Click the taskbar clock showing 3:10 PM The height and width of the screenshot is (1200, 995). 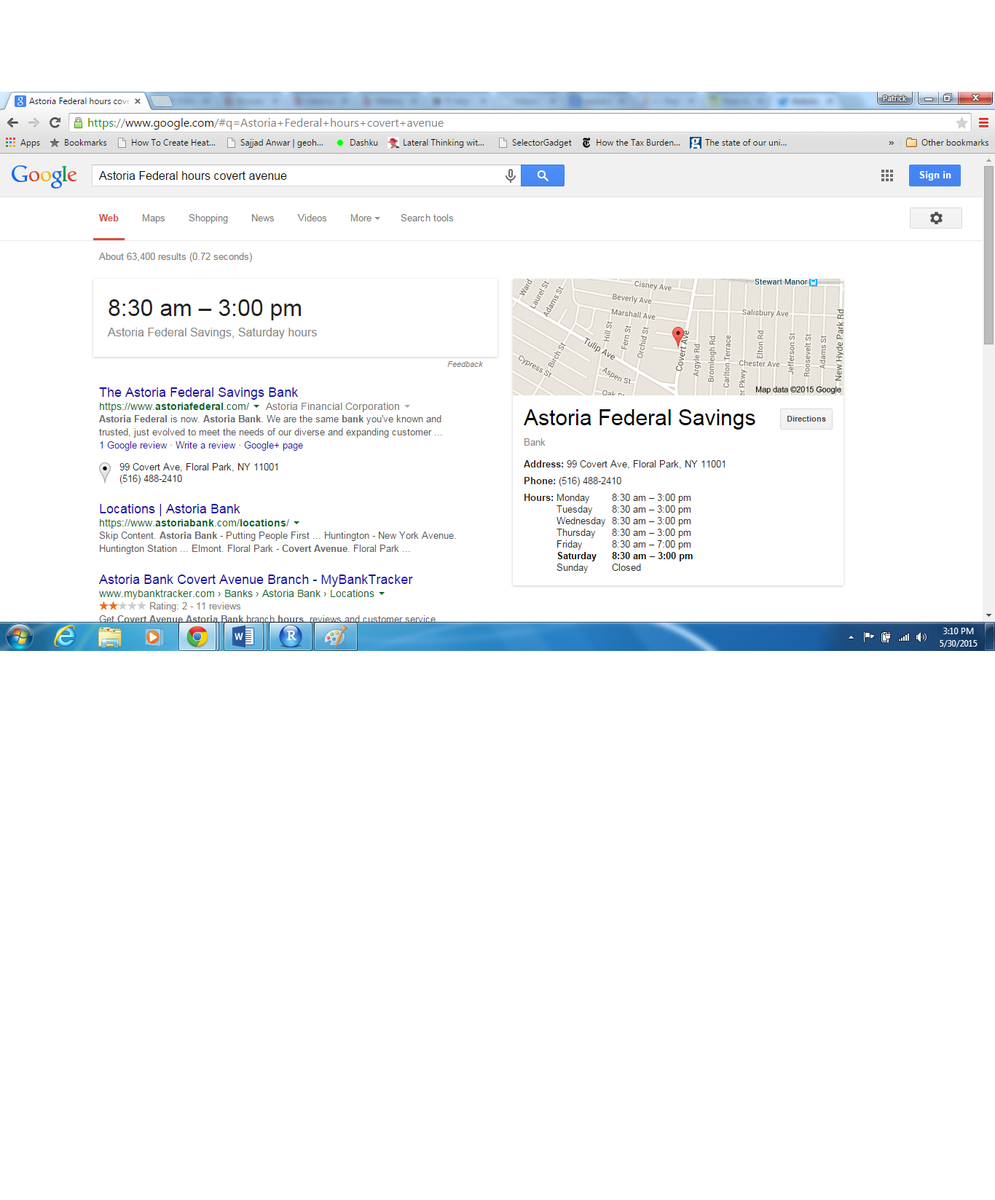(957, 637)
